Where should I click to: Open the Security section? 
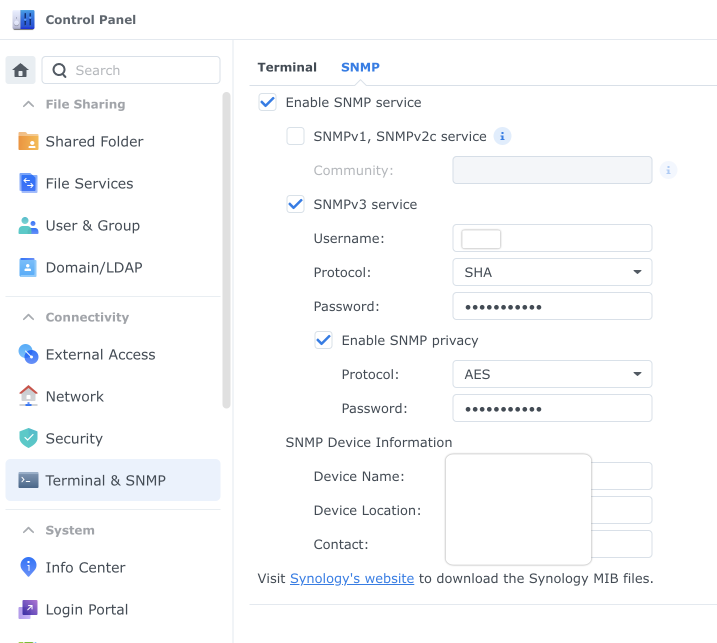pos(74,438)
